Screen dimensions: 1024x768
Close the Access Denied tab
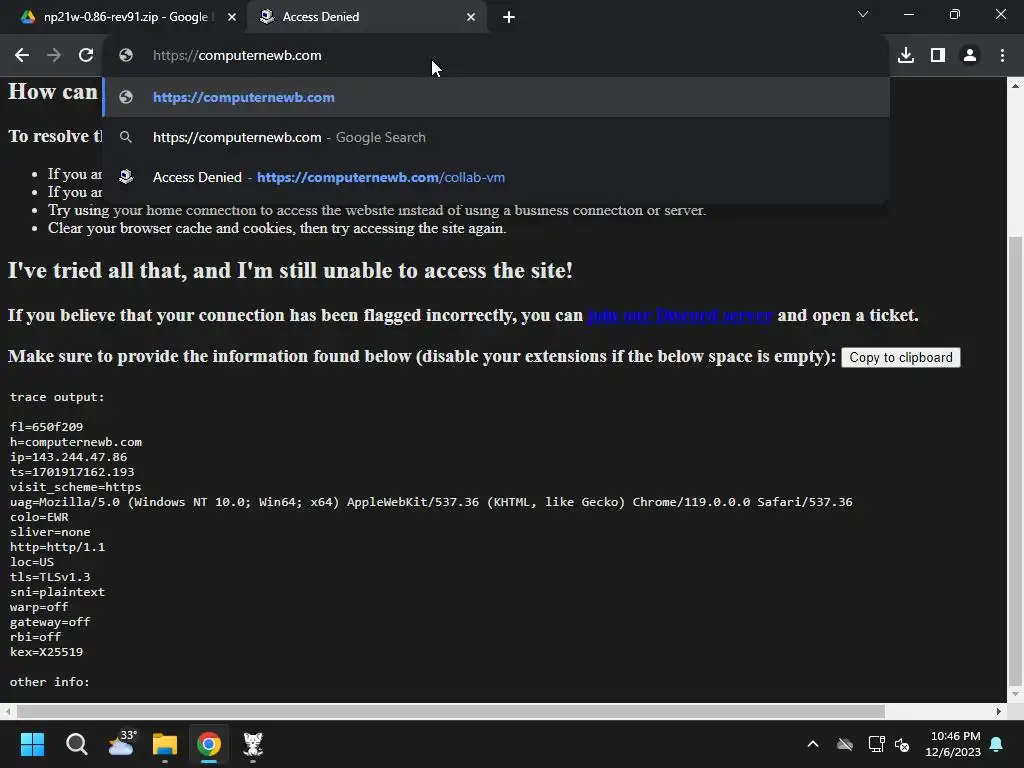click(471, 17)
